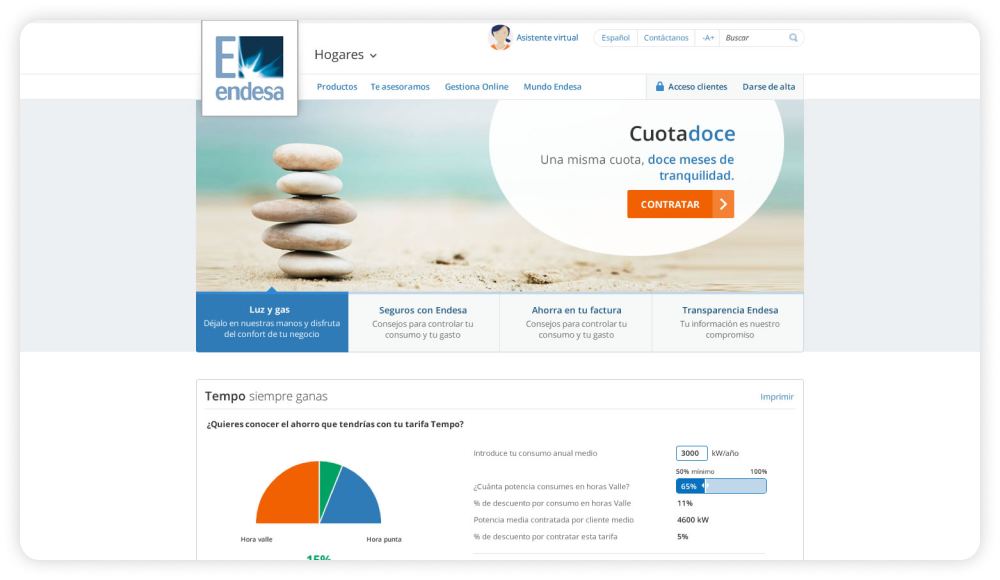Open the Productos menu

click(x=337, y=87)
